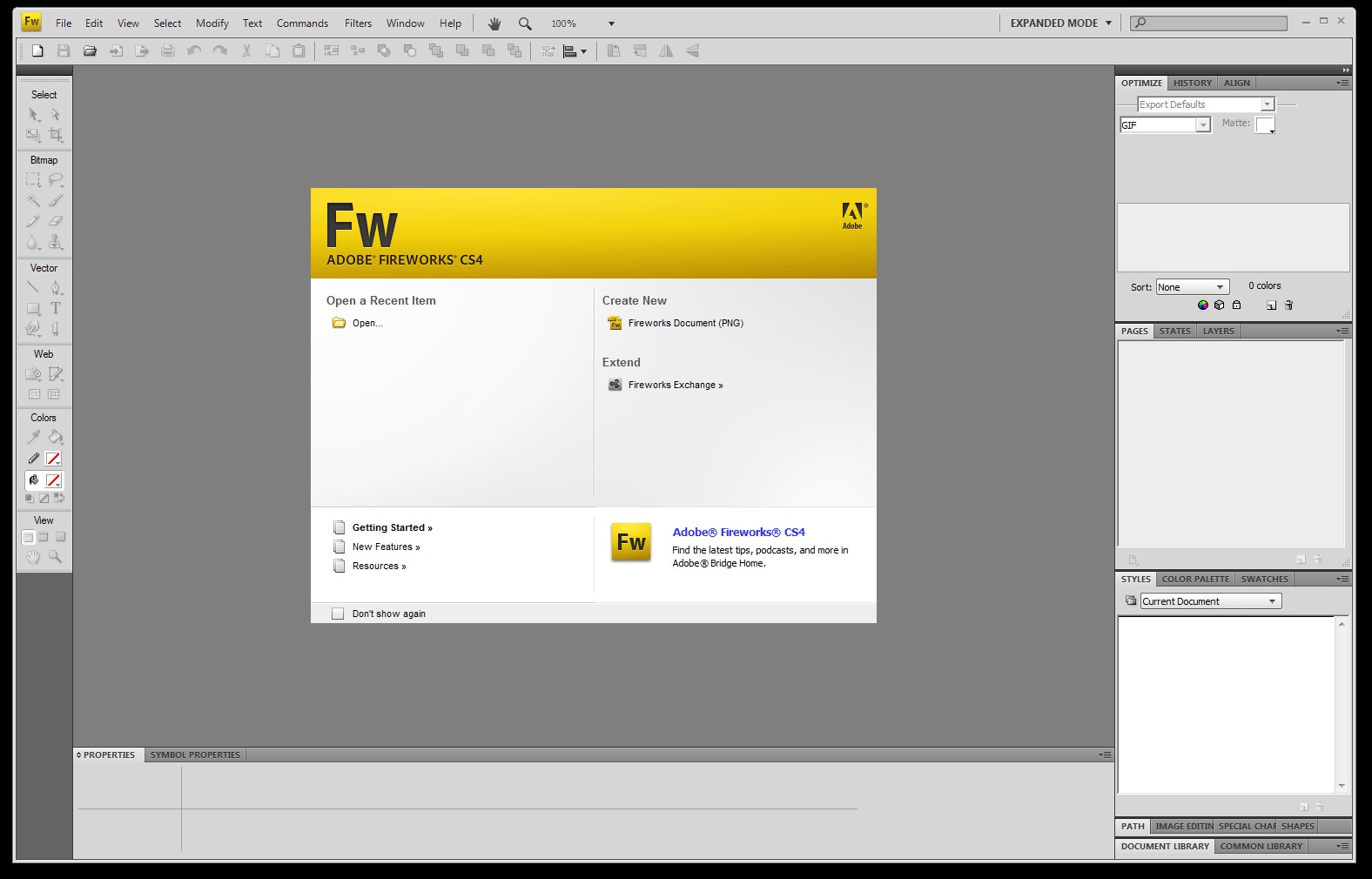1372x879 pixels.
Task: Select the Eyedropper tool
Action: [33, 437]
